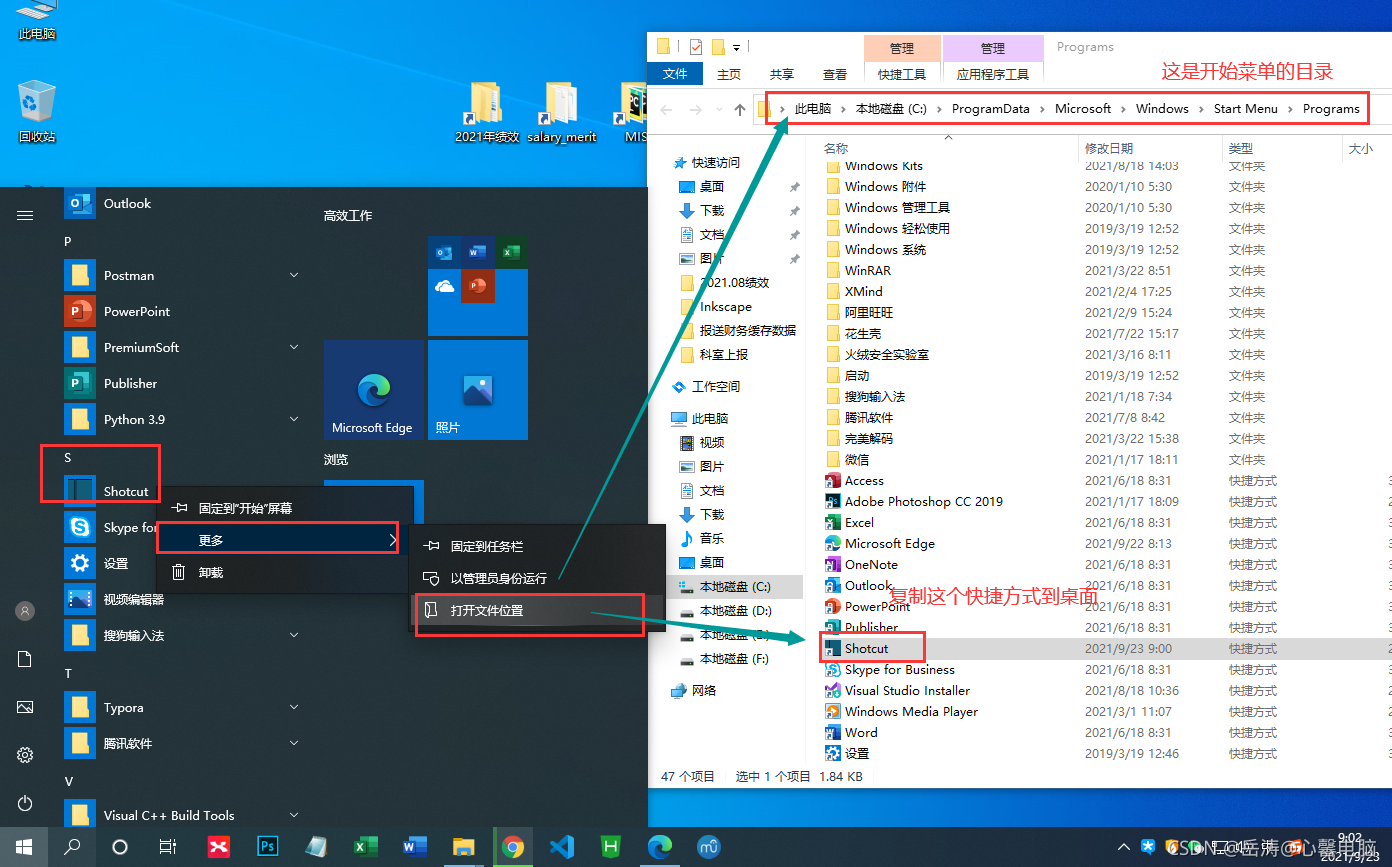Sort by 名称 column header

tap(836, 148)
